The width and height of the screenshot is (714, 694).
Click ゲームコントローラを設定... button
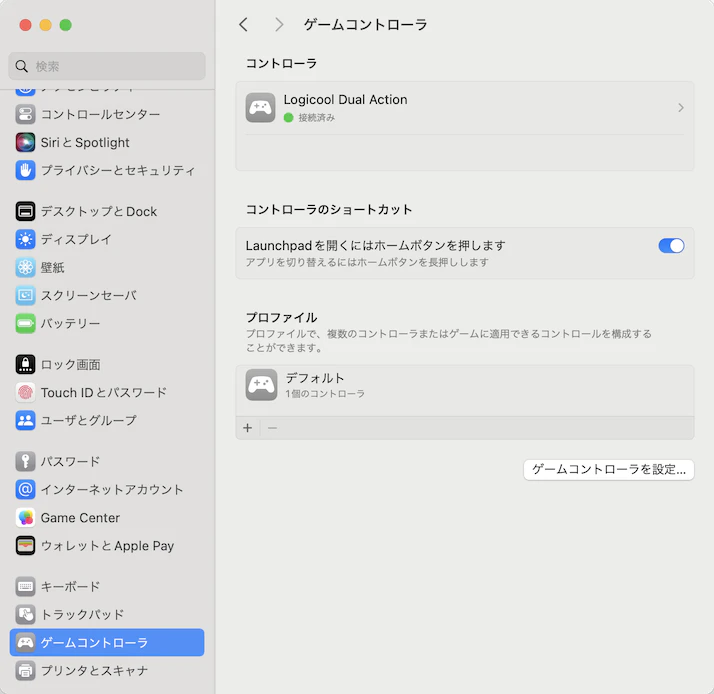pyautogui.click(x=609, y=469)
